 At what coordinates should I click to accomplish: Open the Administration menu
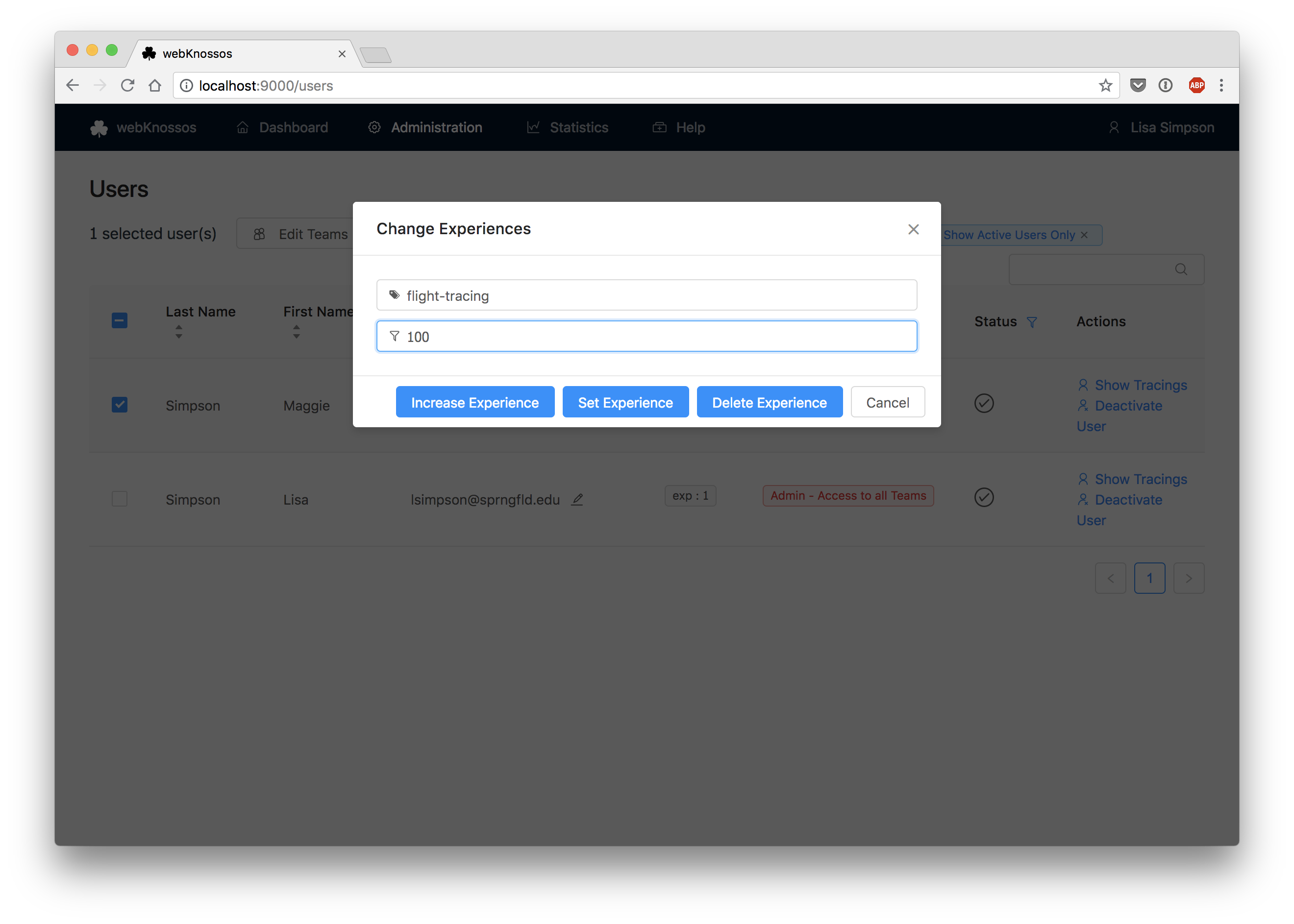point(425,127)
